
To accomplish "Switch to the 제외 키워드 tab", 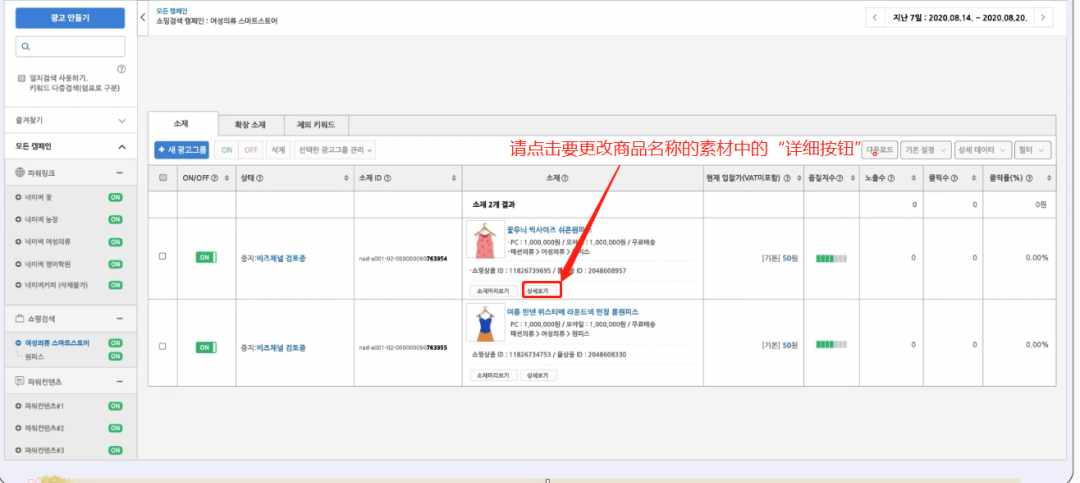I will point(316,125).
